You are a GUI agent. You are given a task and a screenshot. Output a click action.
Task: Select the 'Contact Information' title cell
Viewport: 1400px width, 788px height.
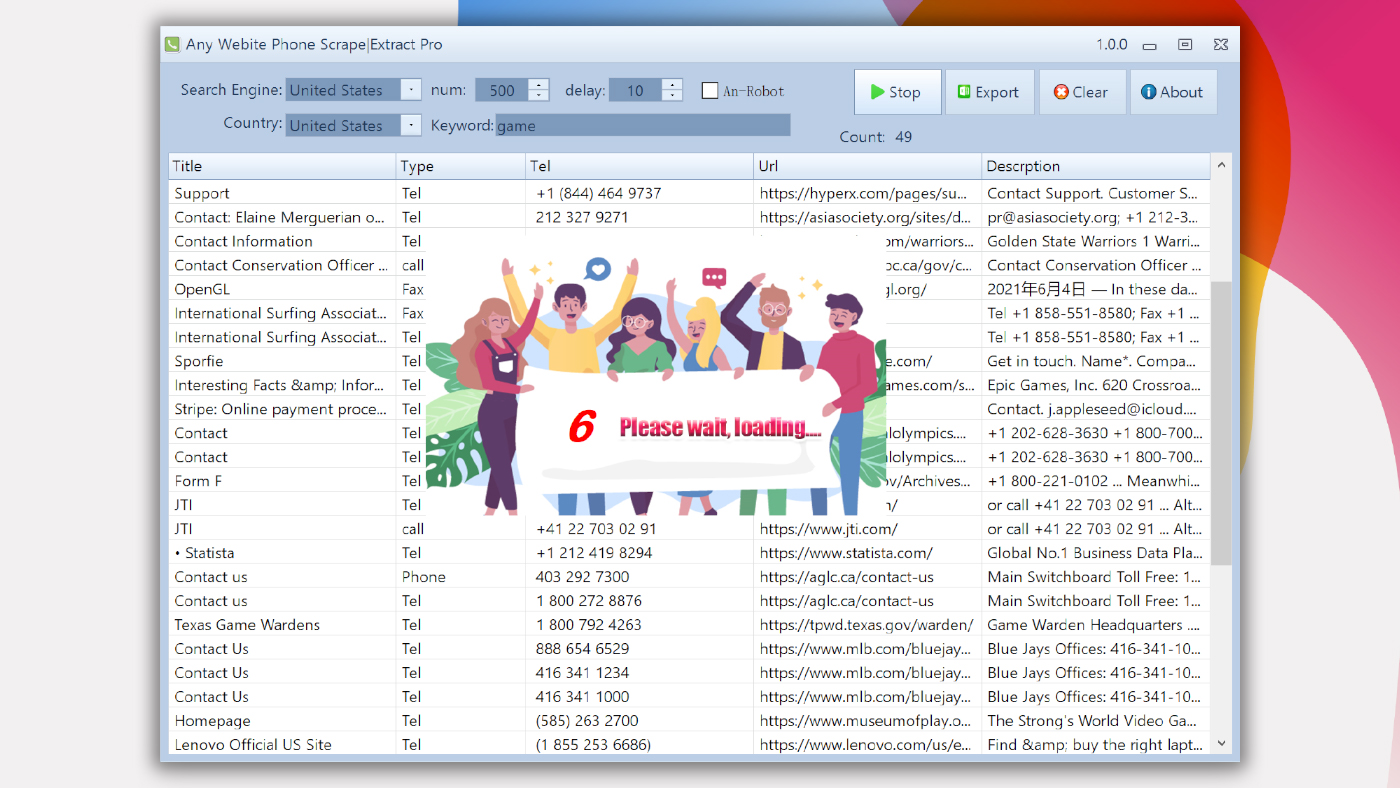282,241
